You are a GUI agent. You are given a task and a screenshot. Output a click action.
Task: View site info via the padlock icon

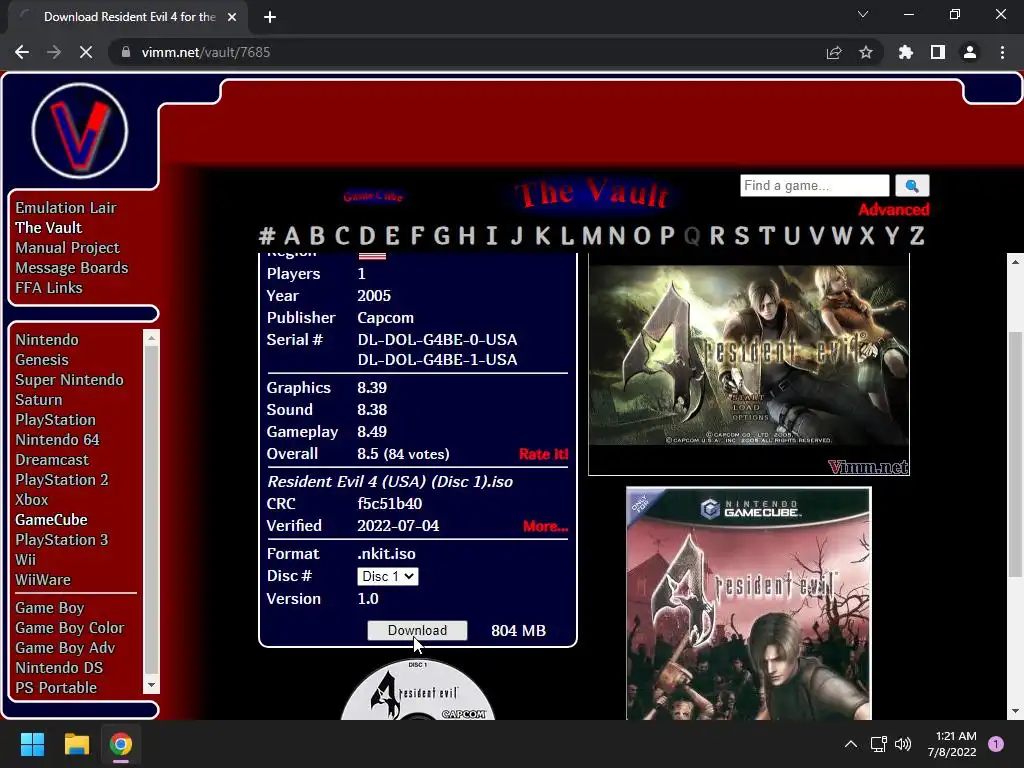[x=125, y=52]
